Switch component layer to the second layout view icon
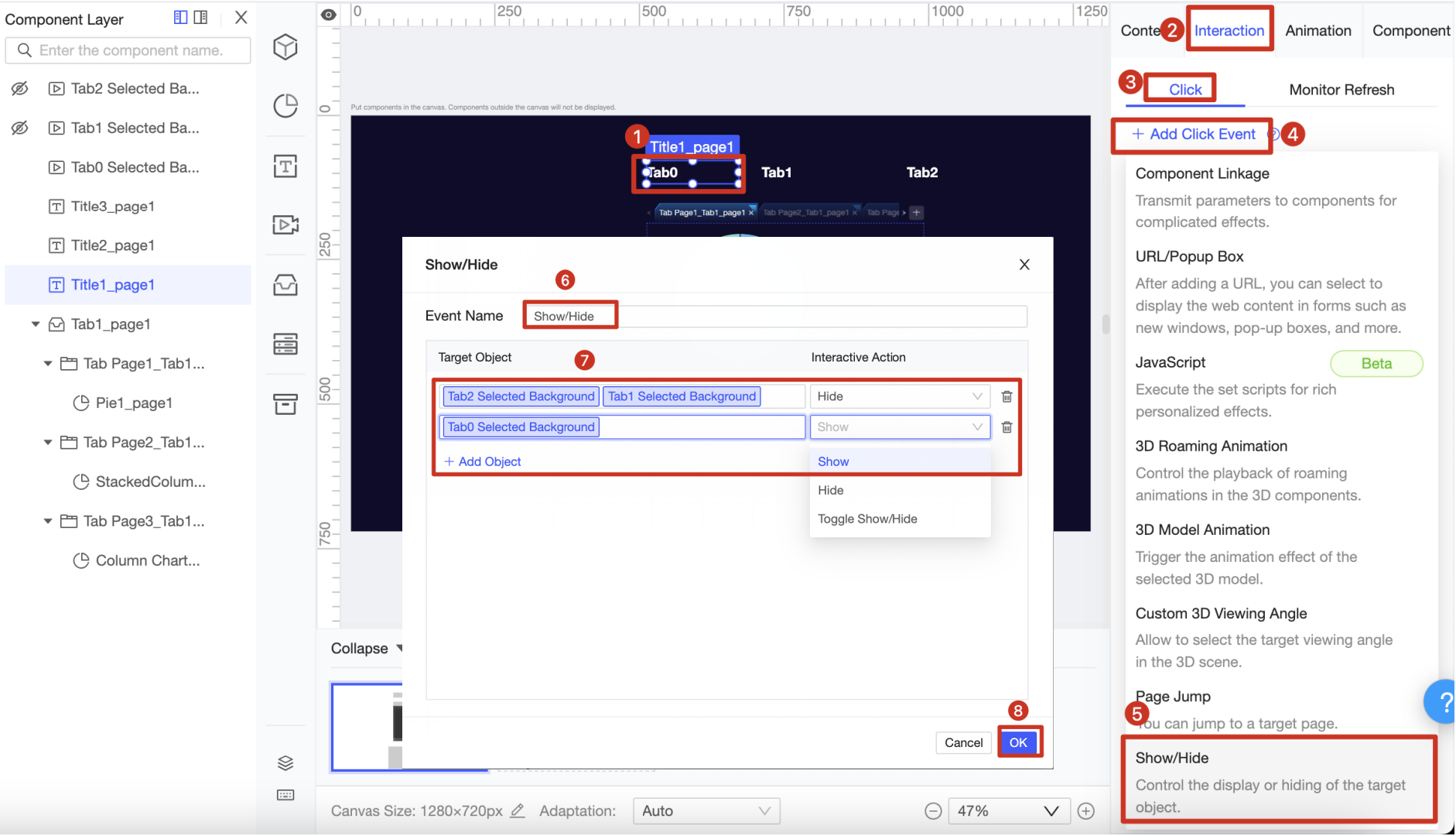This screenshot has width=1456, height=836. click(200, 17)
